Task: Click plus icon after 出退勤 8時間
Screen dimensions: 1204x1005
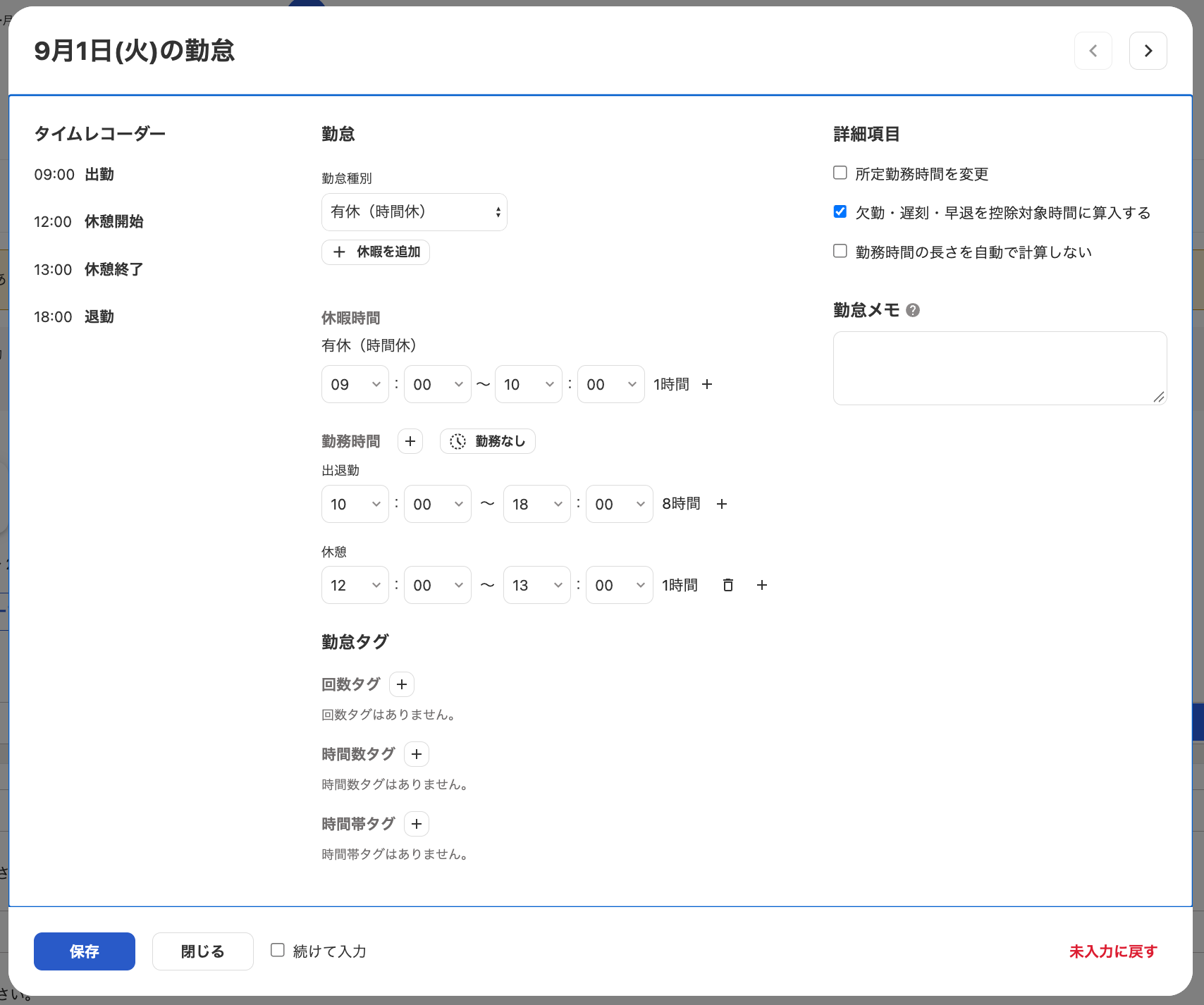Action: [x=722, y=504]
